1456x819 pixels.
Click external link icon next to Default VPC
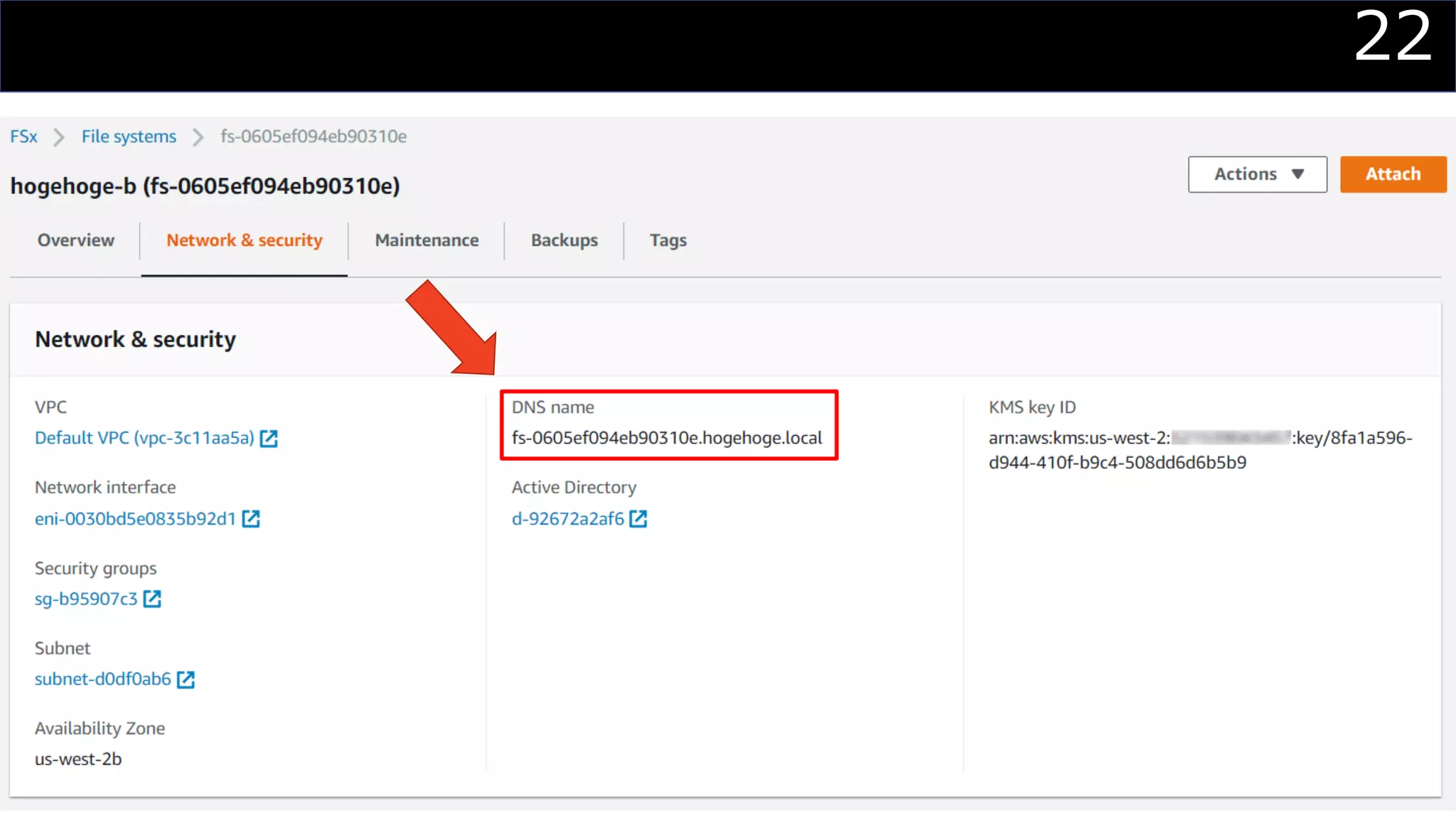pyautogui.click(x=269, y=439)
